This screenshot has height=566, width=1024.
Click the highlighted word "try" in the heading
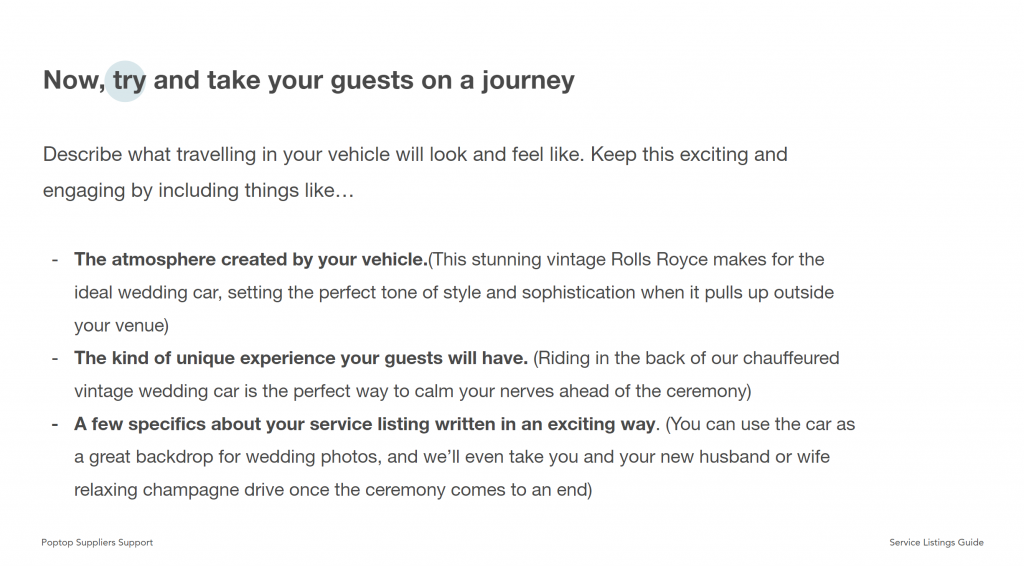(x=129, y=80)
